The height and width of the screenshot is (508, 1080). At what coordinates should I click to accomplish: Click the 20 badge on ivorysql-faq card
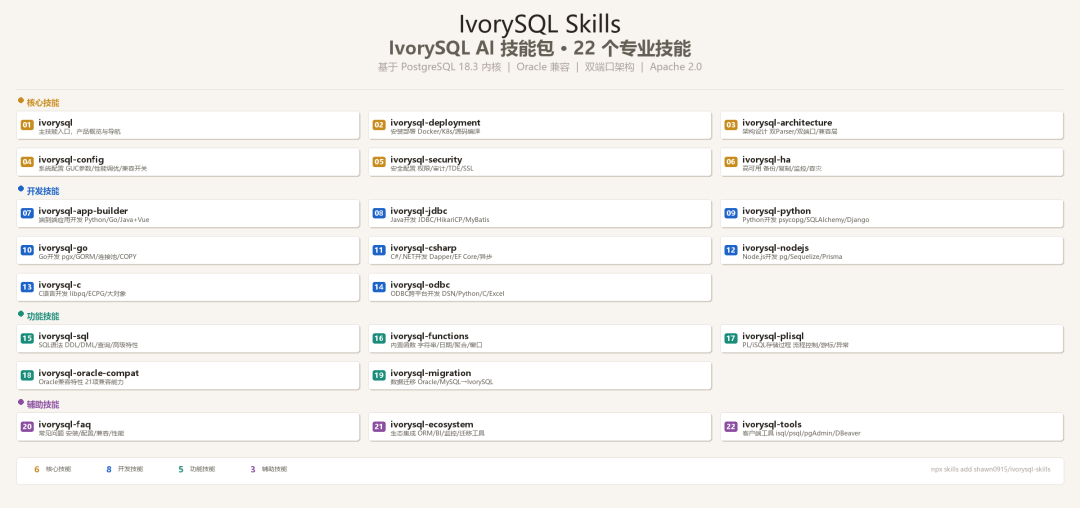27,427
